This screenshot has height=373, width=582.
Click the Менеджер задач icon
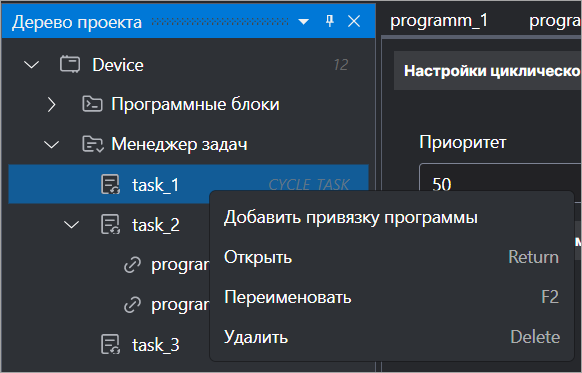pos(92,144)
